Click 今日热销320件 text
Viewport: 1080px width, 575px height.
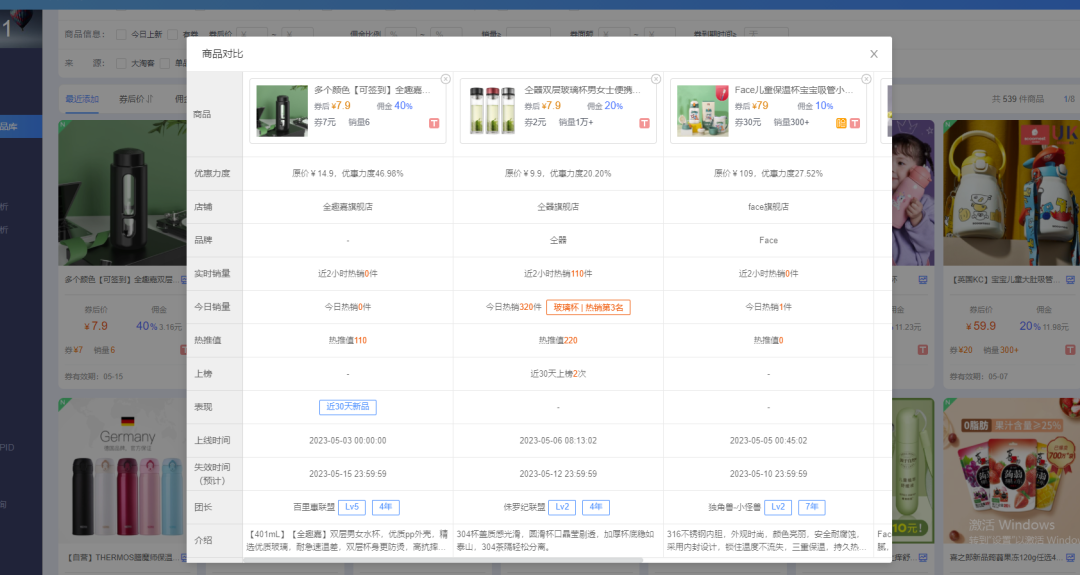[514, 307]
